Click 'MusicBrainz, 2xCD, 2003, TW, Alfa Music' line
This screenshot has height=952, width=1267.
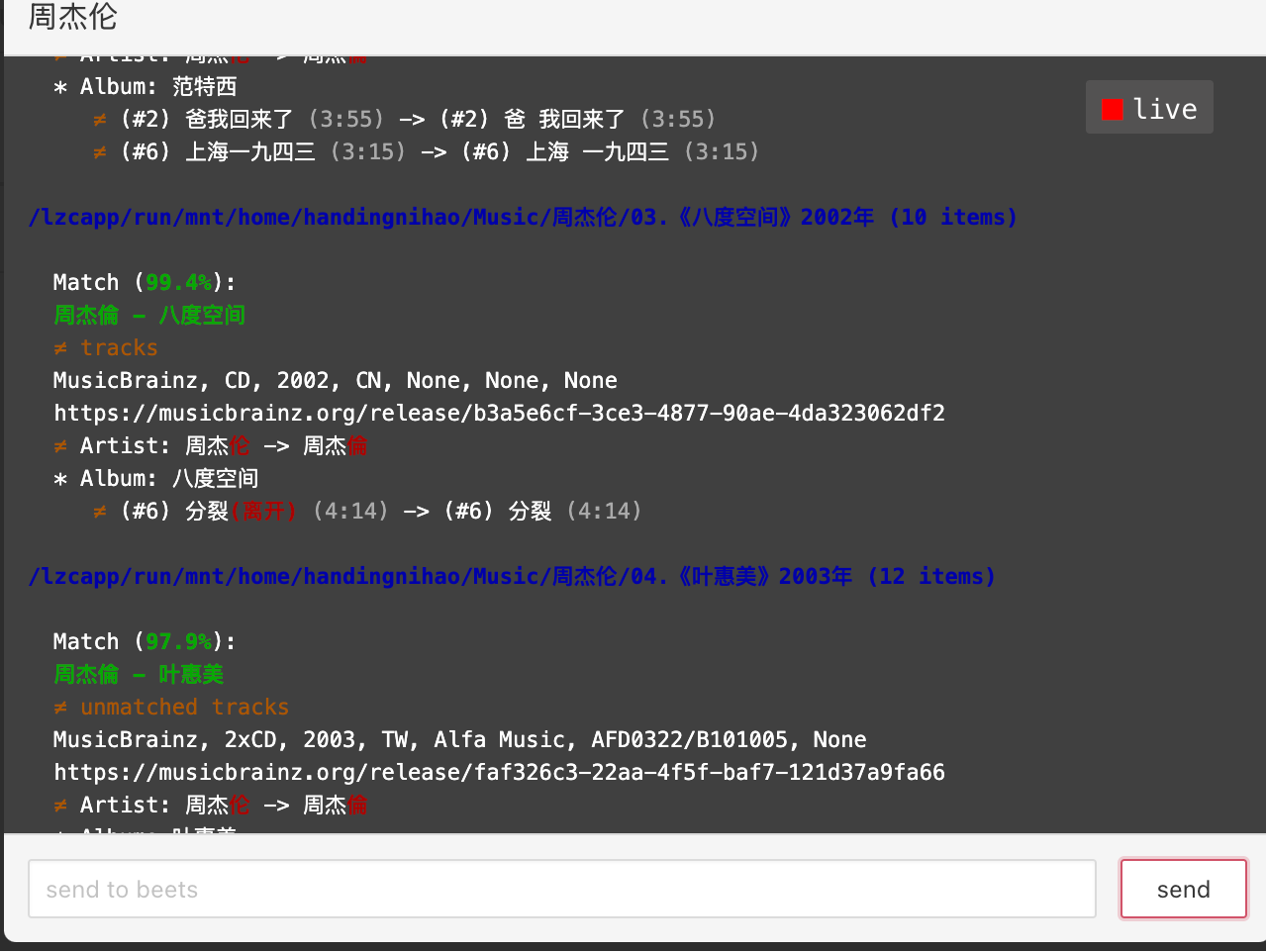point(460,739)
